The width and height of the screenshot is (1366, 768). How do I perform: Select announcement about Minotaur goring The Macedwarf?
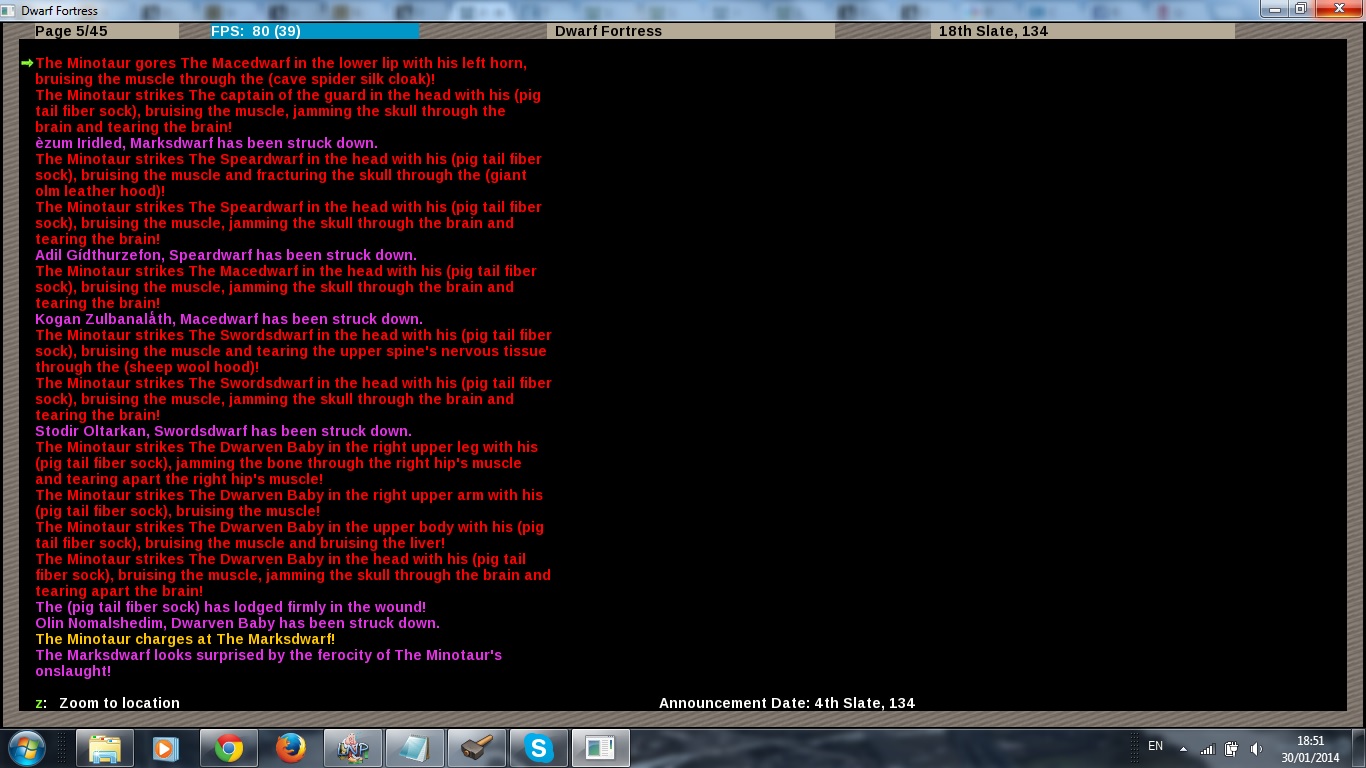pyautogui.click(x=281, y=71)
